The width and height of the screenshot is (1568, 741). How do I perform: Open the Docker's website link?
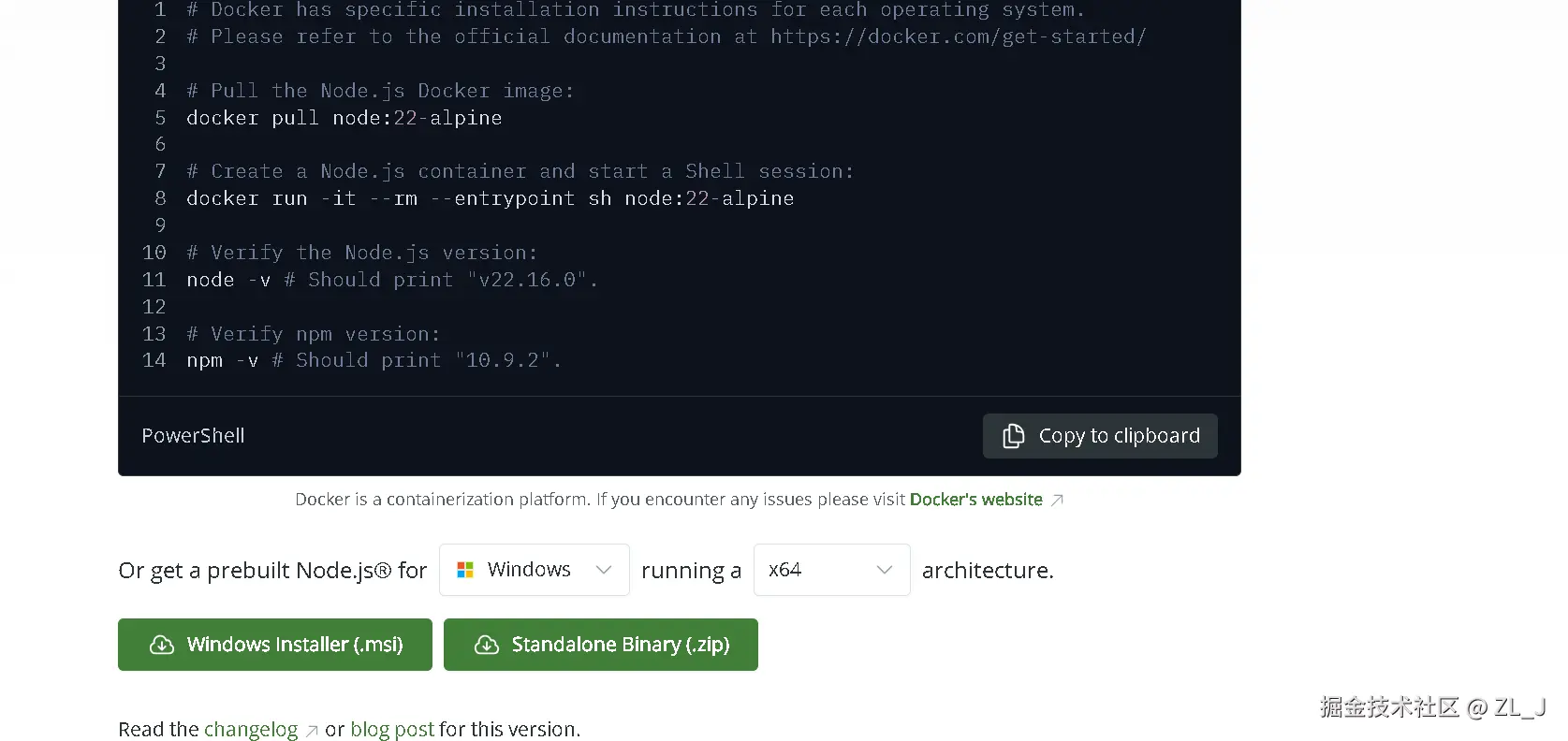(x=975, y=500)
